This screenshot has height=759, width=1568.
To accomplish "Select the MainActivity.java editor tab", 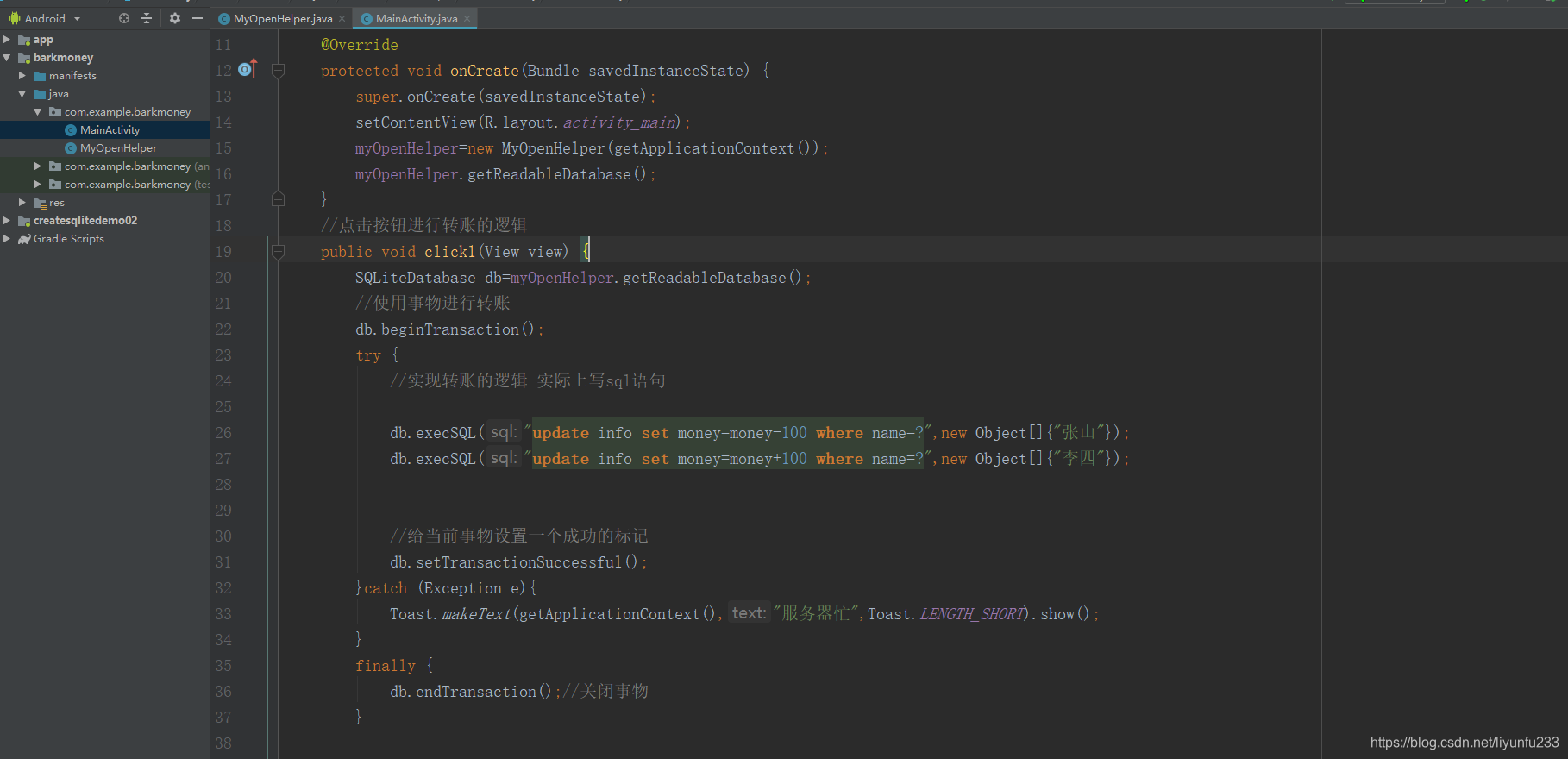I will tap(416, 18).
